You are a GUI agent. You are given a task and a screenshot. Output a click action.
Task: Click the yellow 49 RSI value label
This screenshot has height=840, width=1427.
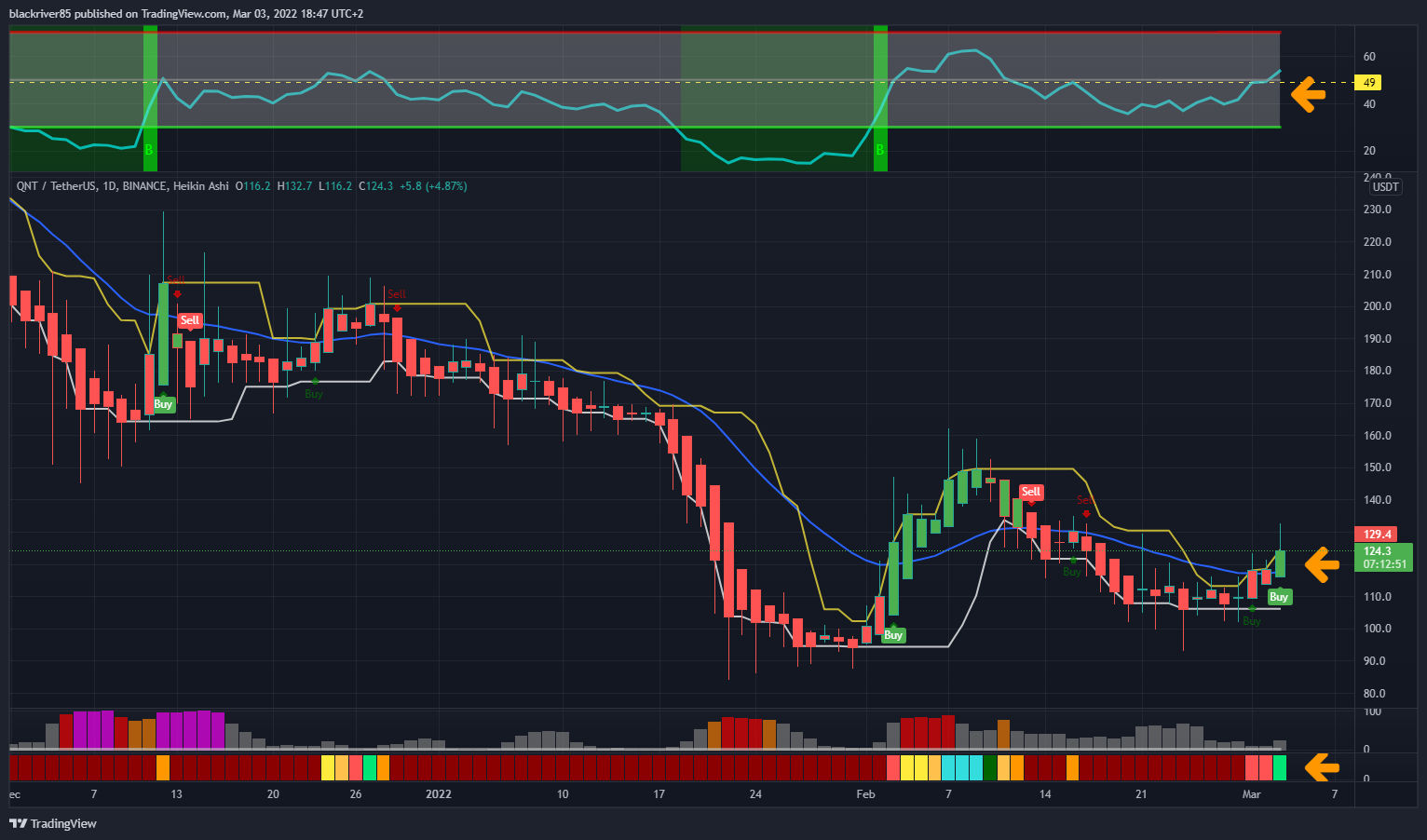[x=1369, y=83]
